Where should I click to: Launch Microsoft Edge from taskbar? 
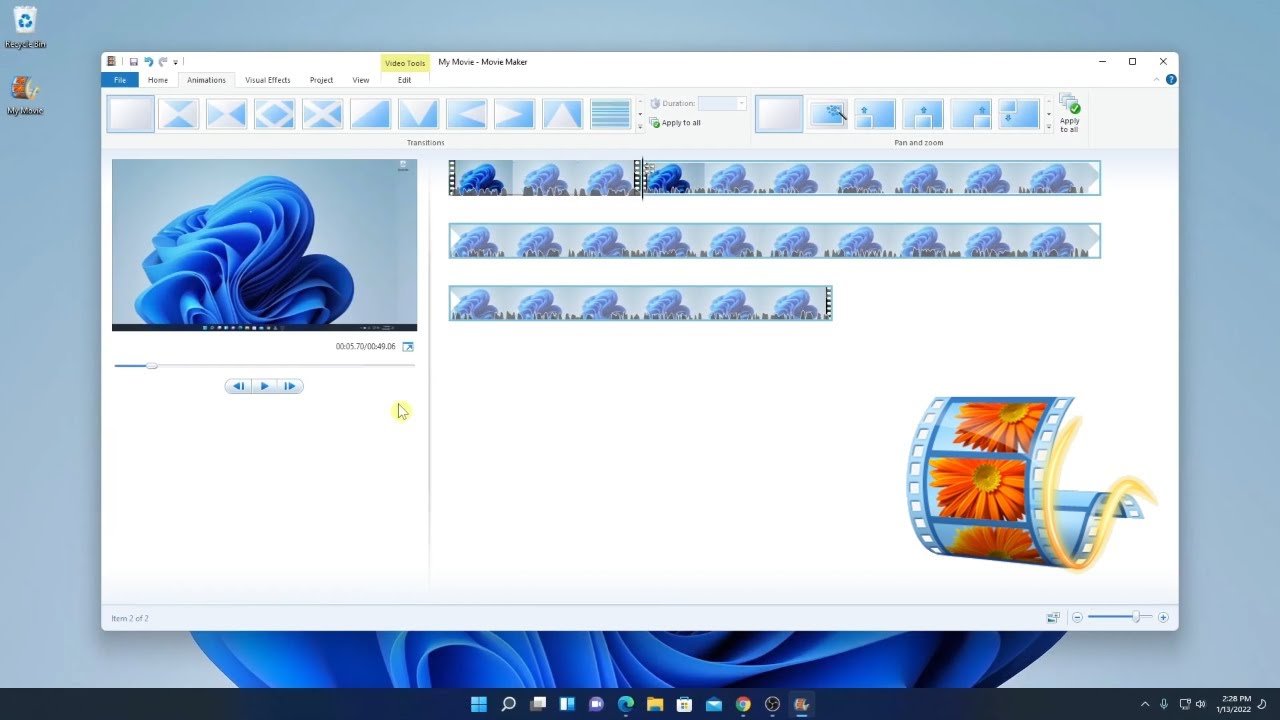pyautogui.click(x=626, y=704)
